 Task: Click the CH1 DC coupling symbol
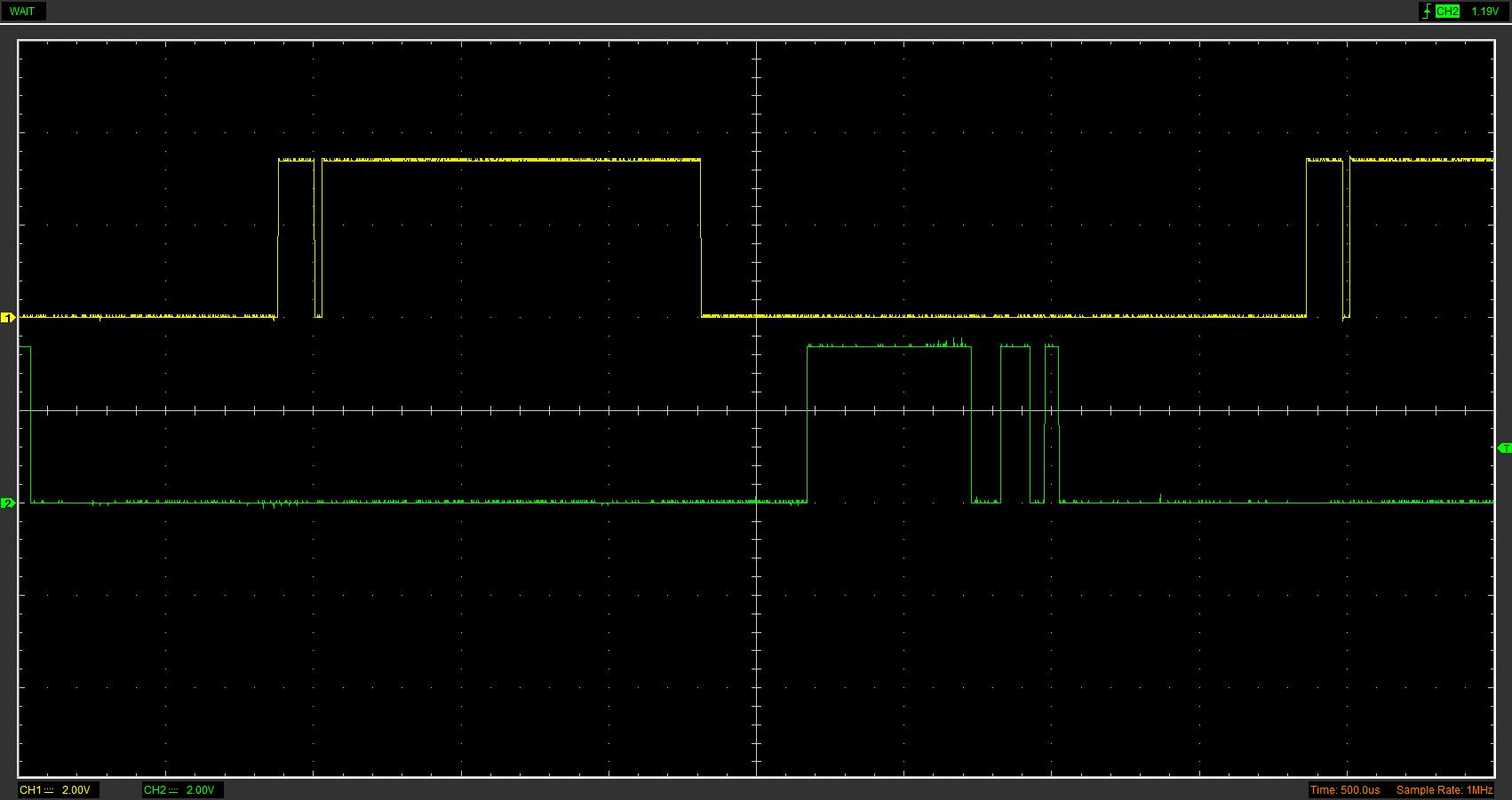coord(49,790)
